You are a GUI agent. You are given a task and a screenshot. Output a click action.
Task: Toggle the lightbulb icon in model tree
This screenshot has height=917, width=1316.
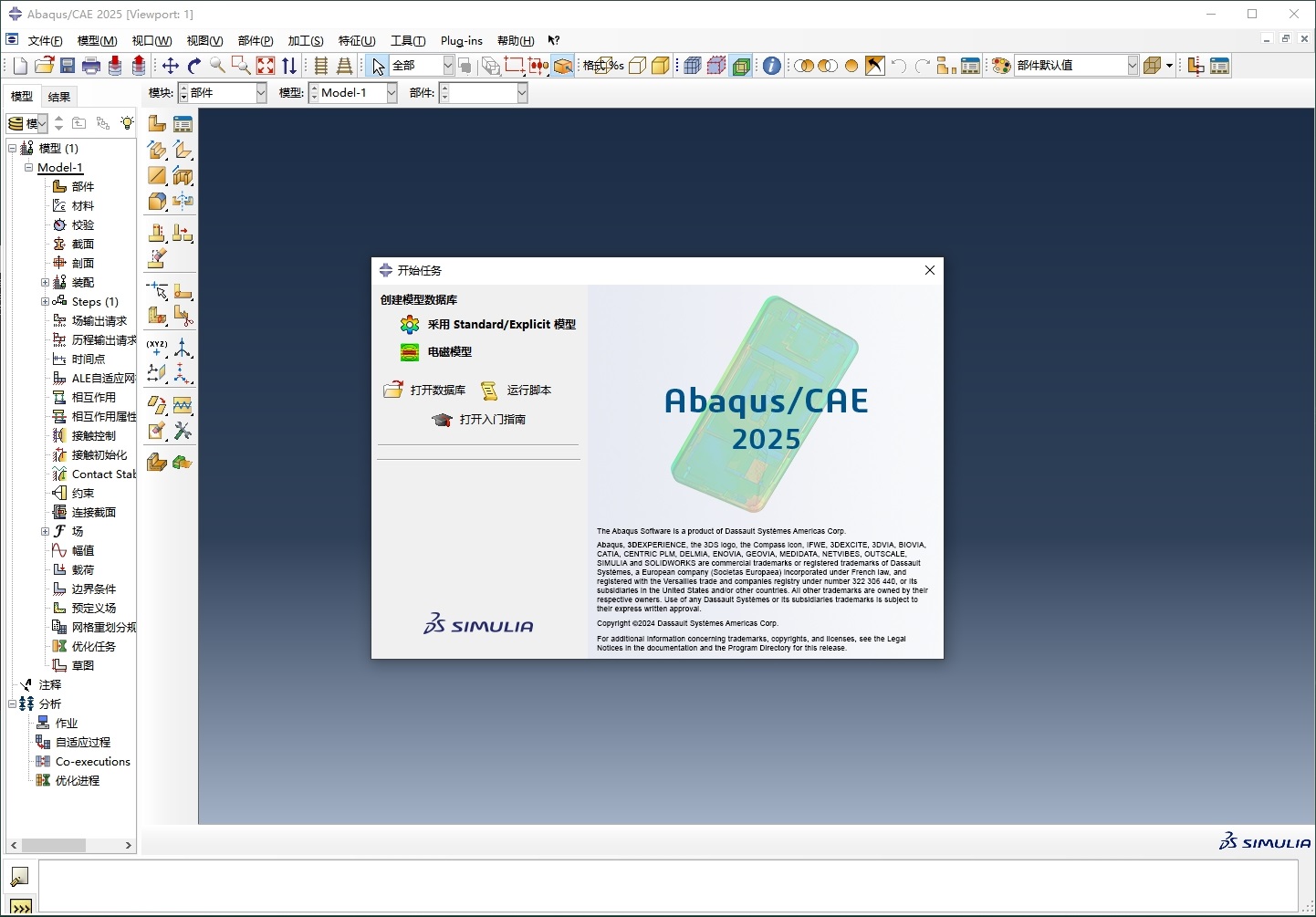(x=127, y=123)
